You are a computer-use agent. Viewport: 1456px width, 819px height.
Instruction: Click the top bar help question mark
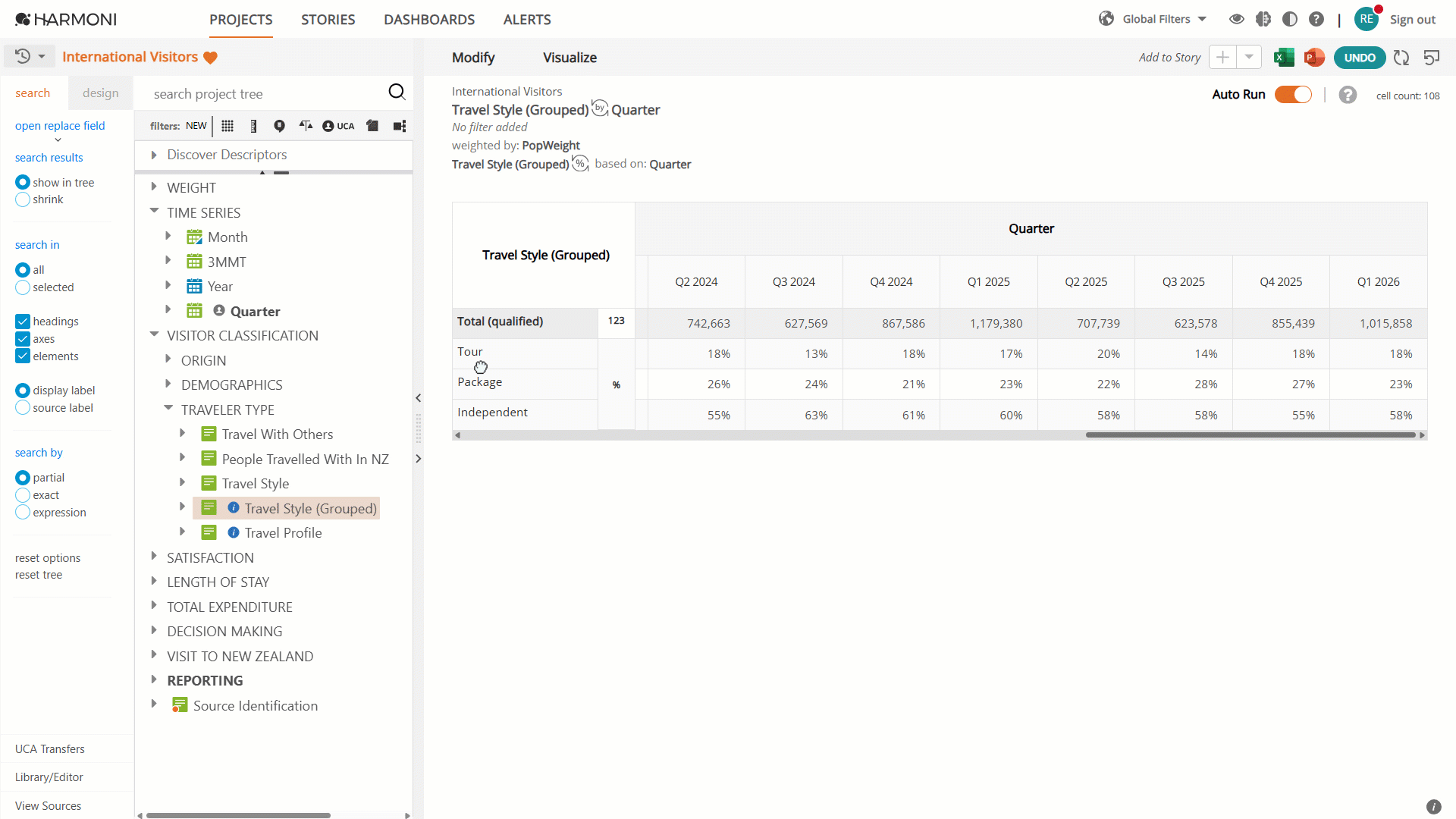[1316, 19]
